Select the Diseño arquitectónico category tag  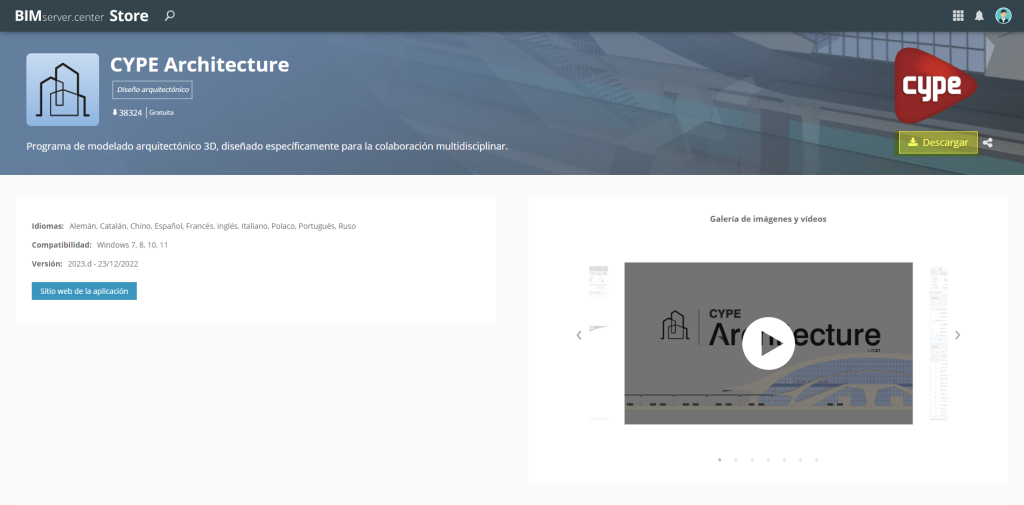point(151,90)
